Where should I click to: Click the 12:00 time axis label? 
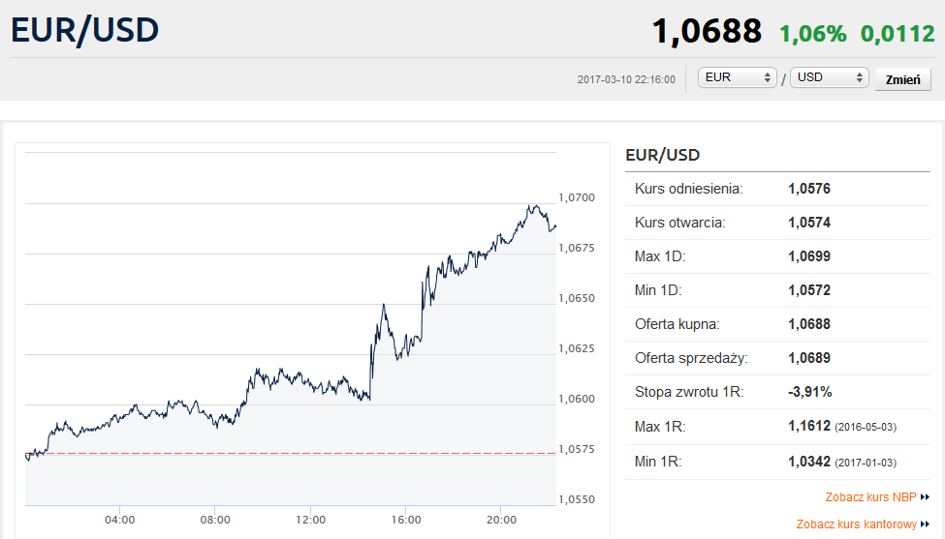[311, 520]
